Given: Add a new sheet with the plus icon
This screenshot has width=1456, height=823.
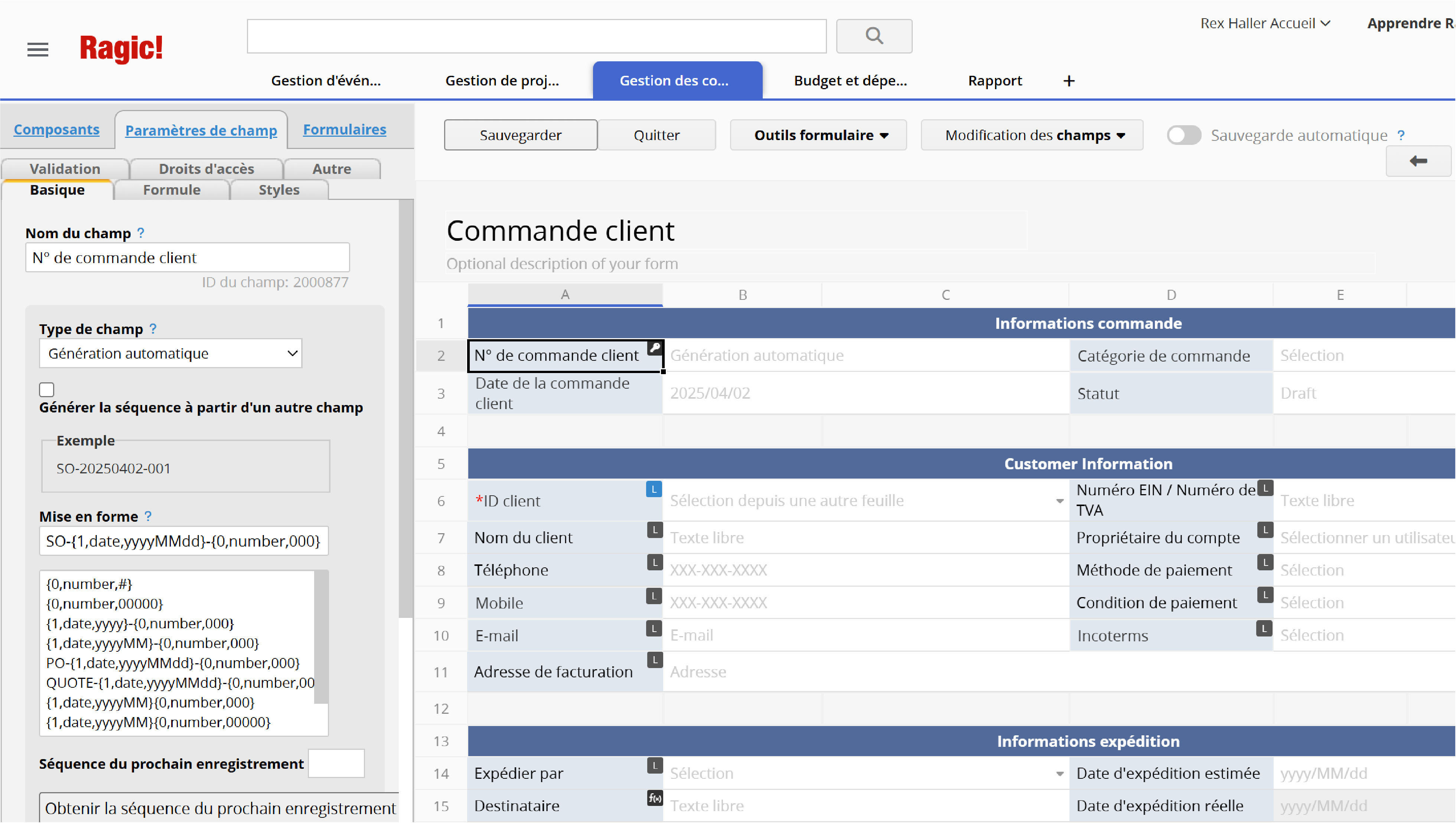Looking at the screenshot, I should [x=1068, y=80].
